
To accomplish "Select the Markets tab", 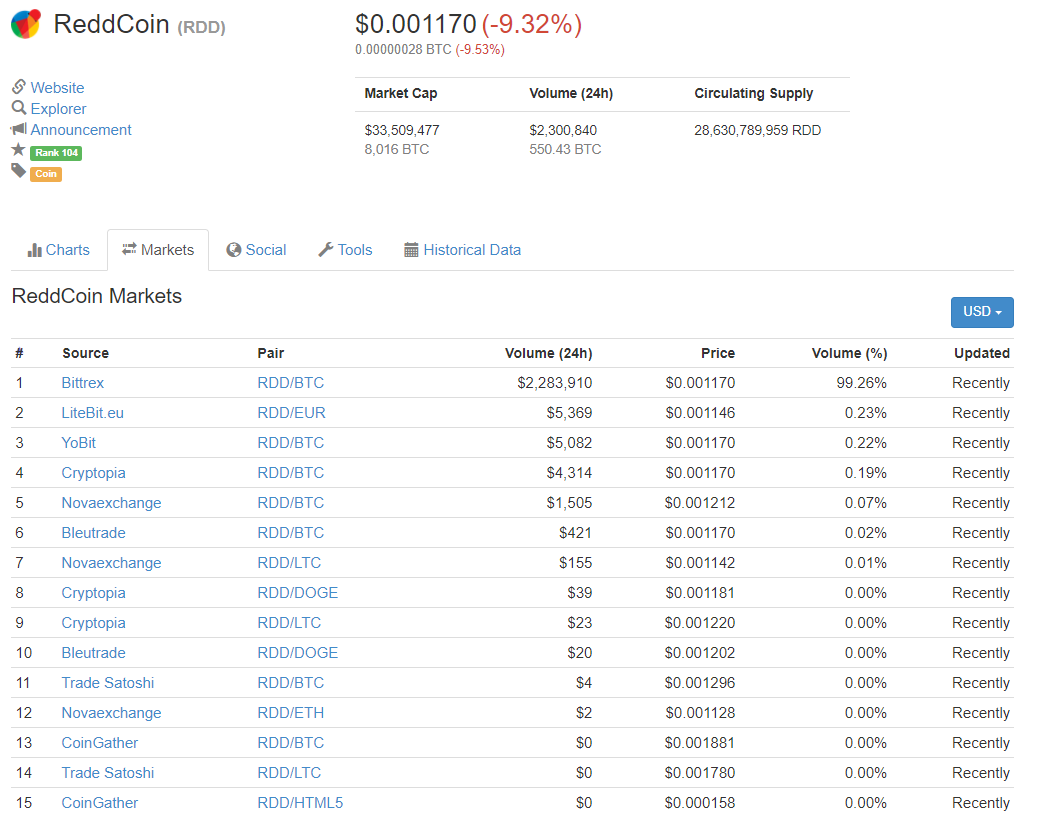I will coord(158,250).
